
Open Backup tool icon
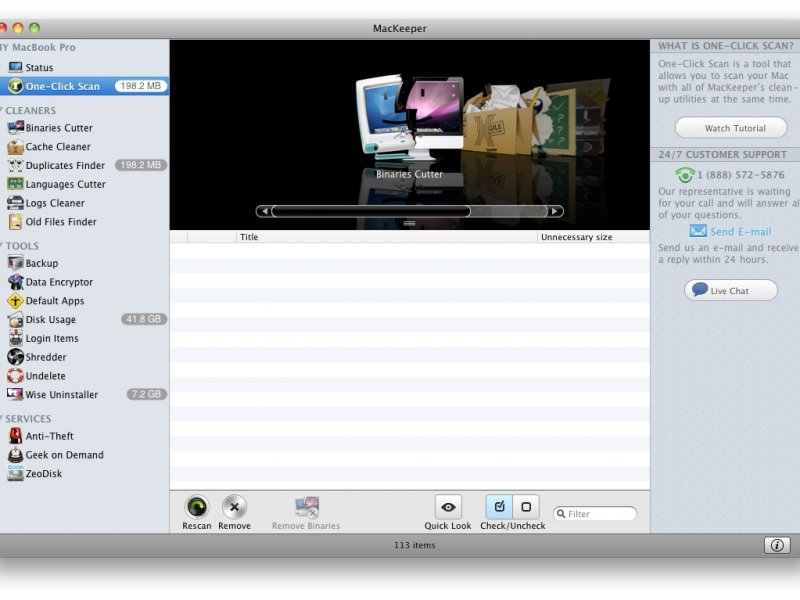(x=15, y=263)
